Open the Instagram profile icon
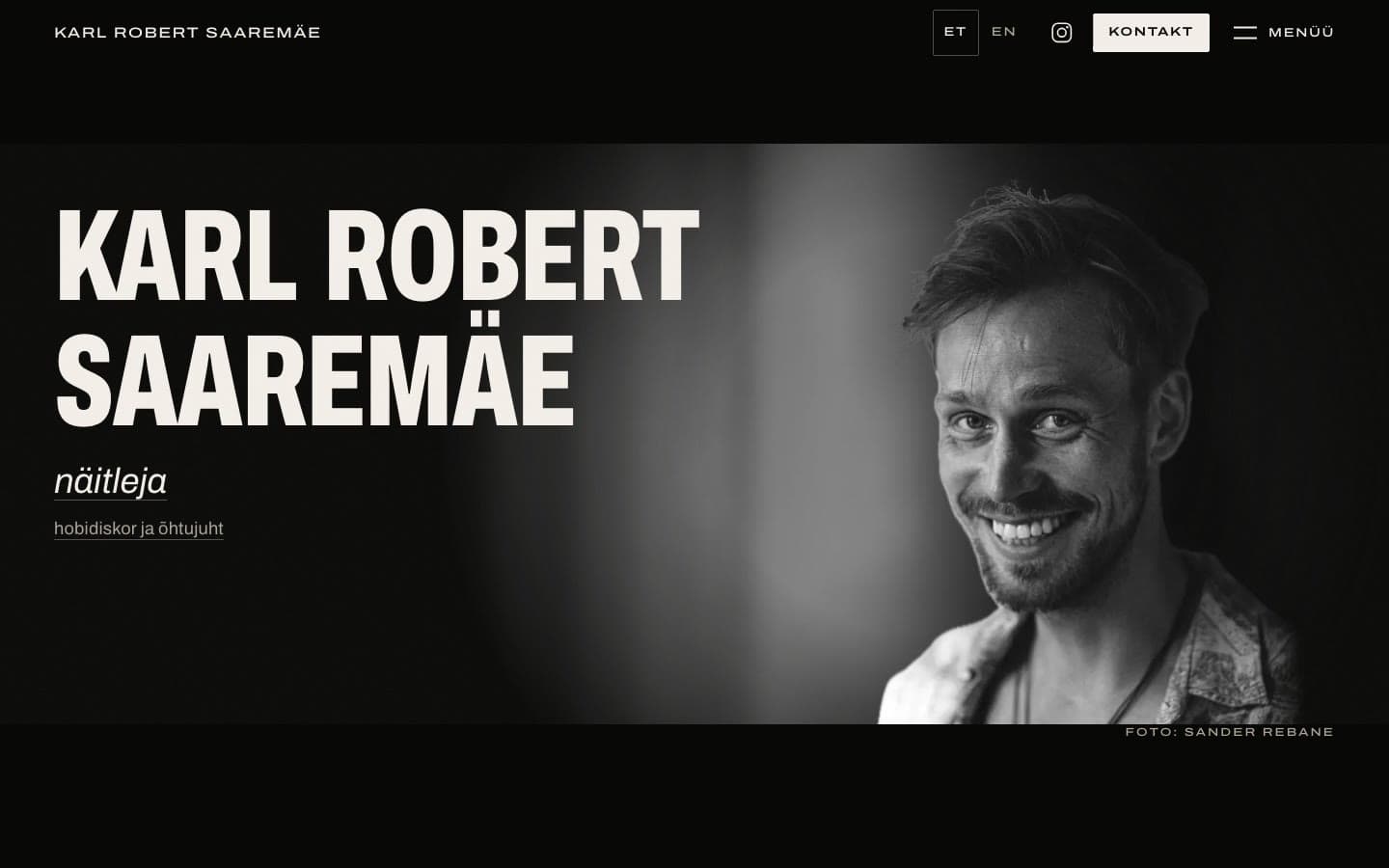This screenshot has height=868, width=1389. click(x=1061, y=33)
